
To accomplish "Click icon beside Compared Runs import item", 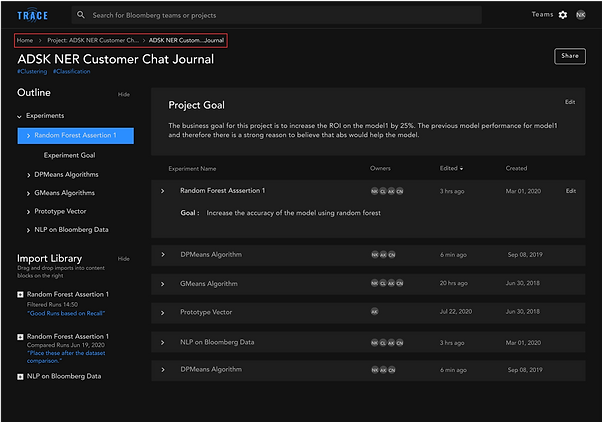I will coord(20,337).
